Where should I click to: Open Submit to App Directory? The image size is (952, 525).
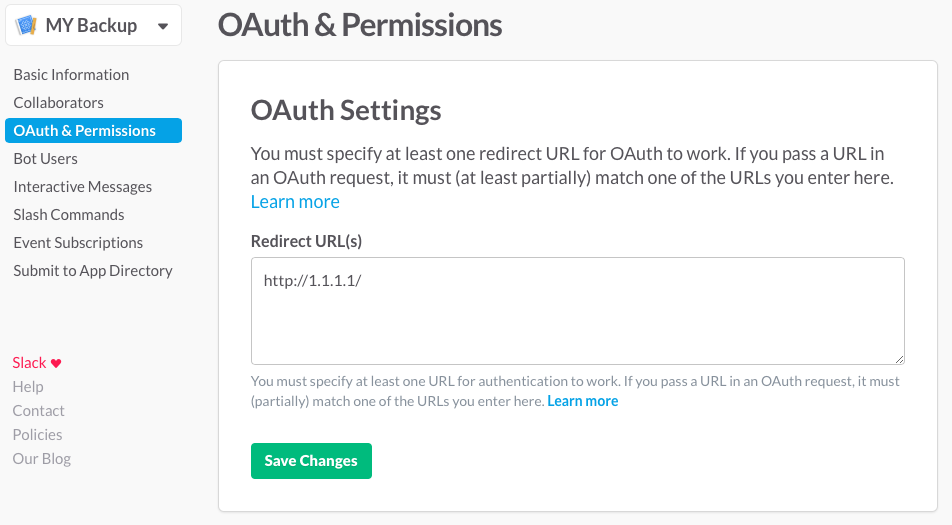coord(92,271)
